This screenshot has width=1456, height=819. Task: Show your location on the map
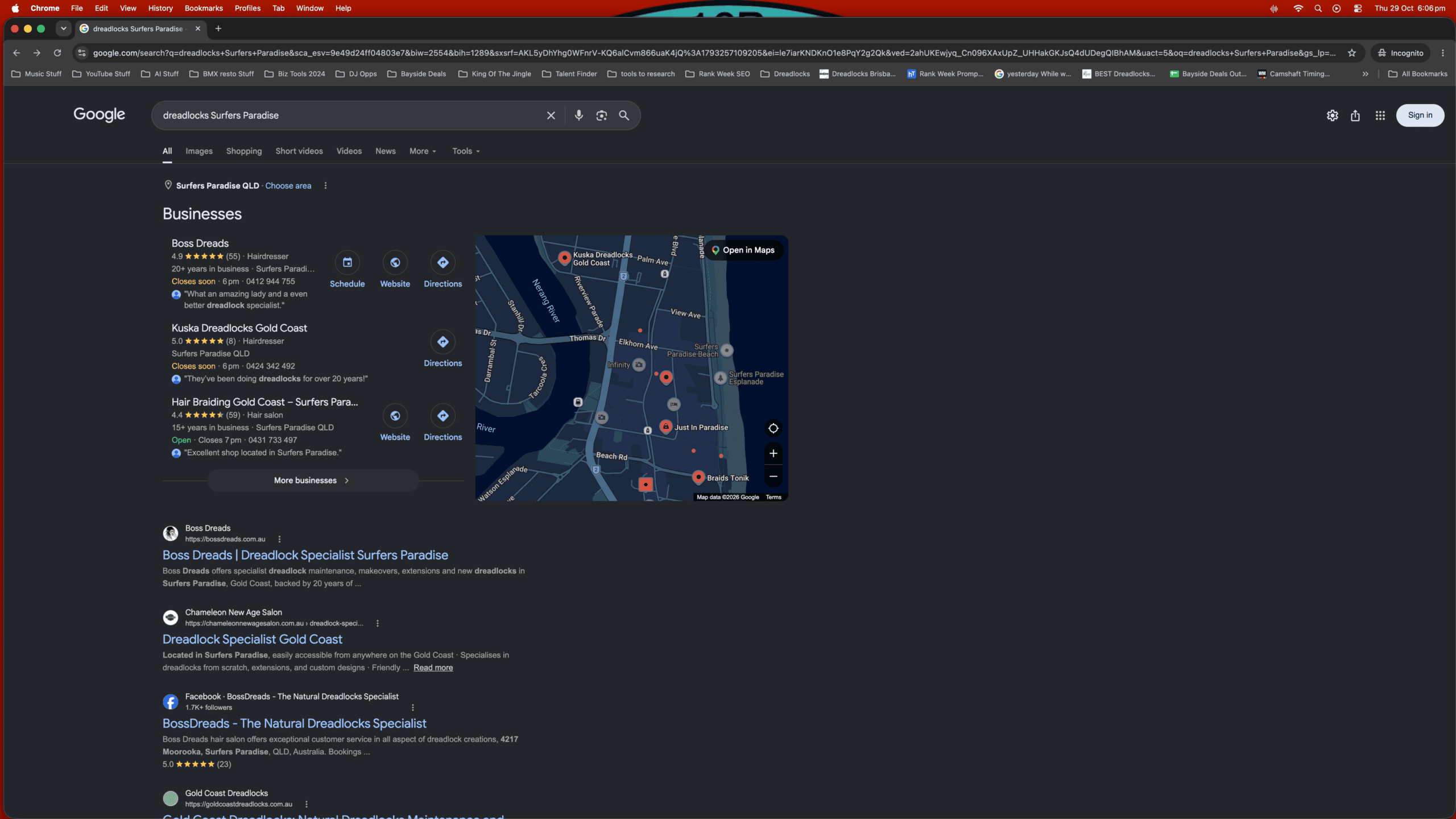coord(773,428)
